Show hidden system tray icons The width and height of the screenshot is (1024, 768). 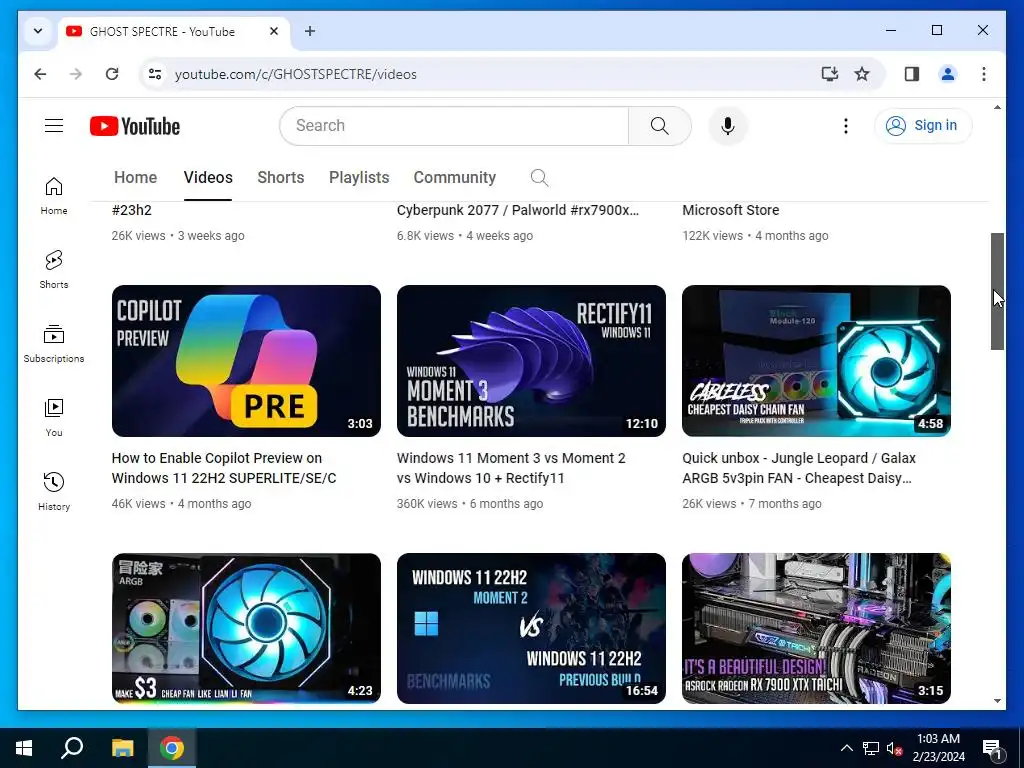846,748
